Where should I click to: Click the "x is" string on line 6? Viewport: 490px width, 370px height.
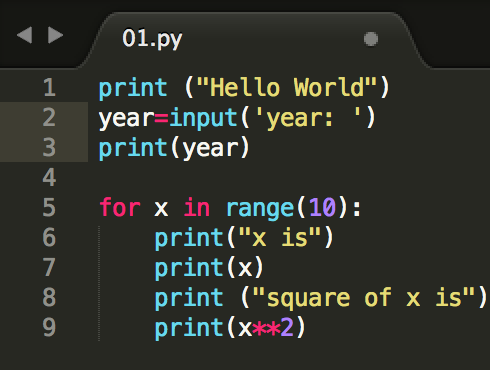pos(280,237)
